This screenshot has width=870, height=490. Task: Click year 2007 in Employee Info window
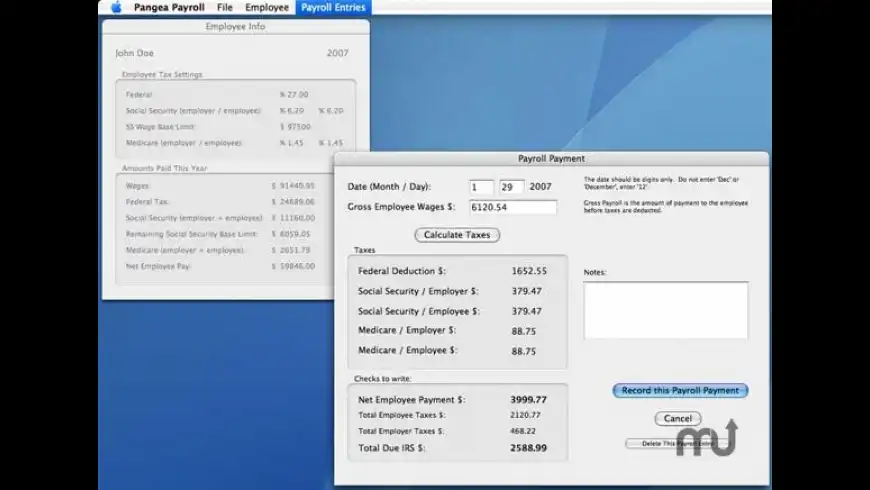click(x=337, y=53)
